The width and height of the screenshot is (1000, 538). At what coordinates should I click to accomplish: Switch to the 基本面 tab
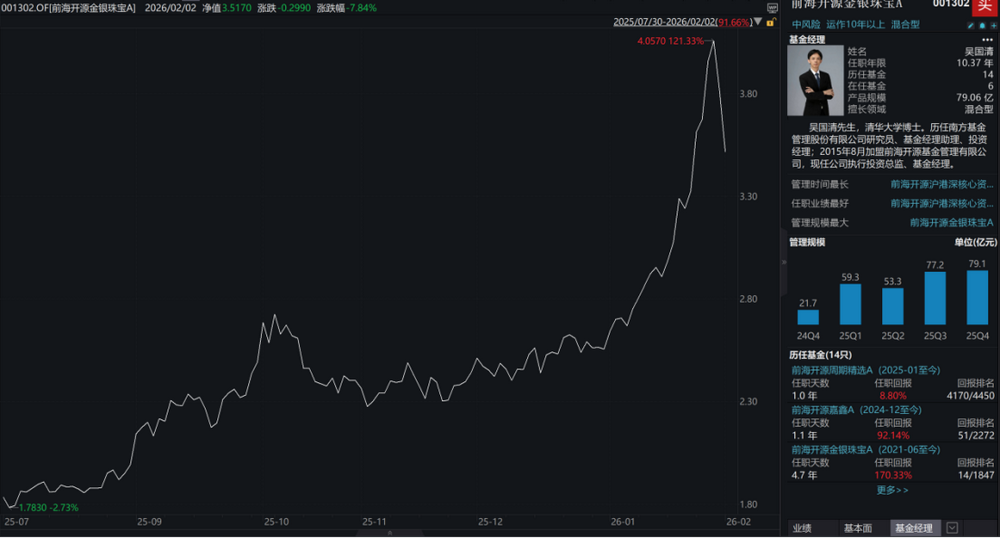click(x=857, y=528)
